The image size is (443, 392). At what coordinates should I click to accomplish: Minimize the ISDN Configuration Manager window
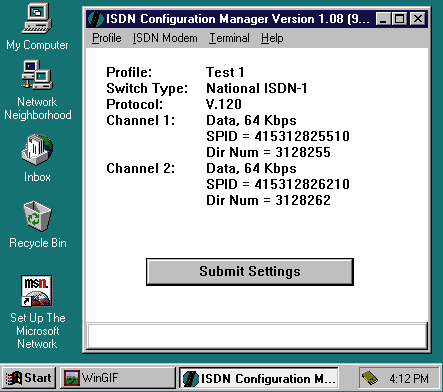coord(383,19)
